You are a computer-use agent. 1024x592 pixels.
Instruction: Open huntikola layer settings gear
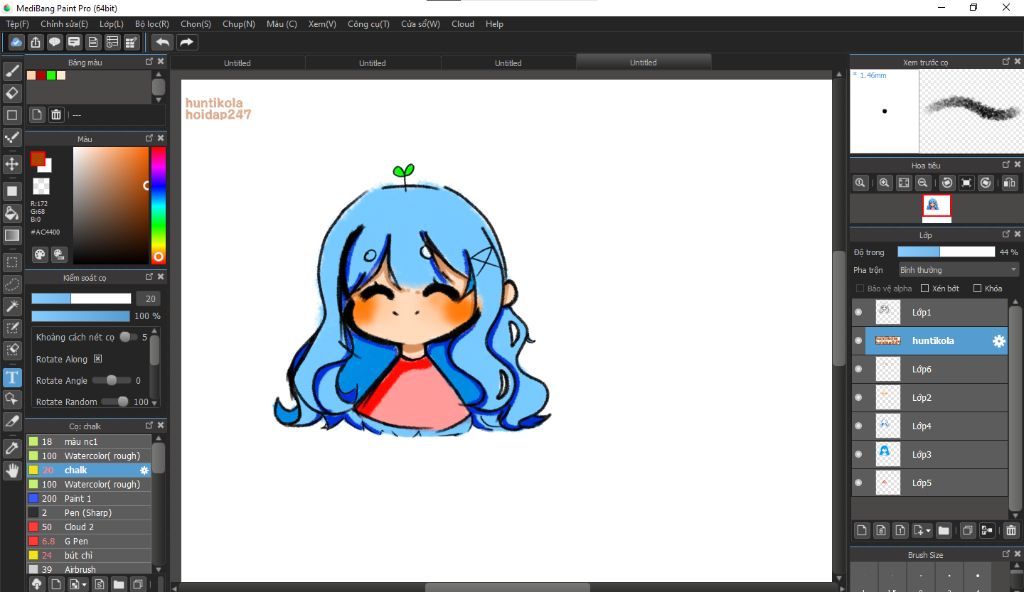tap(999, 340)
